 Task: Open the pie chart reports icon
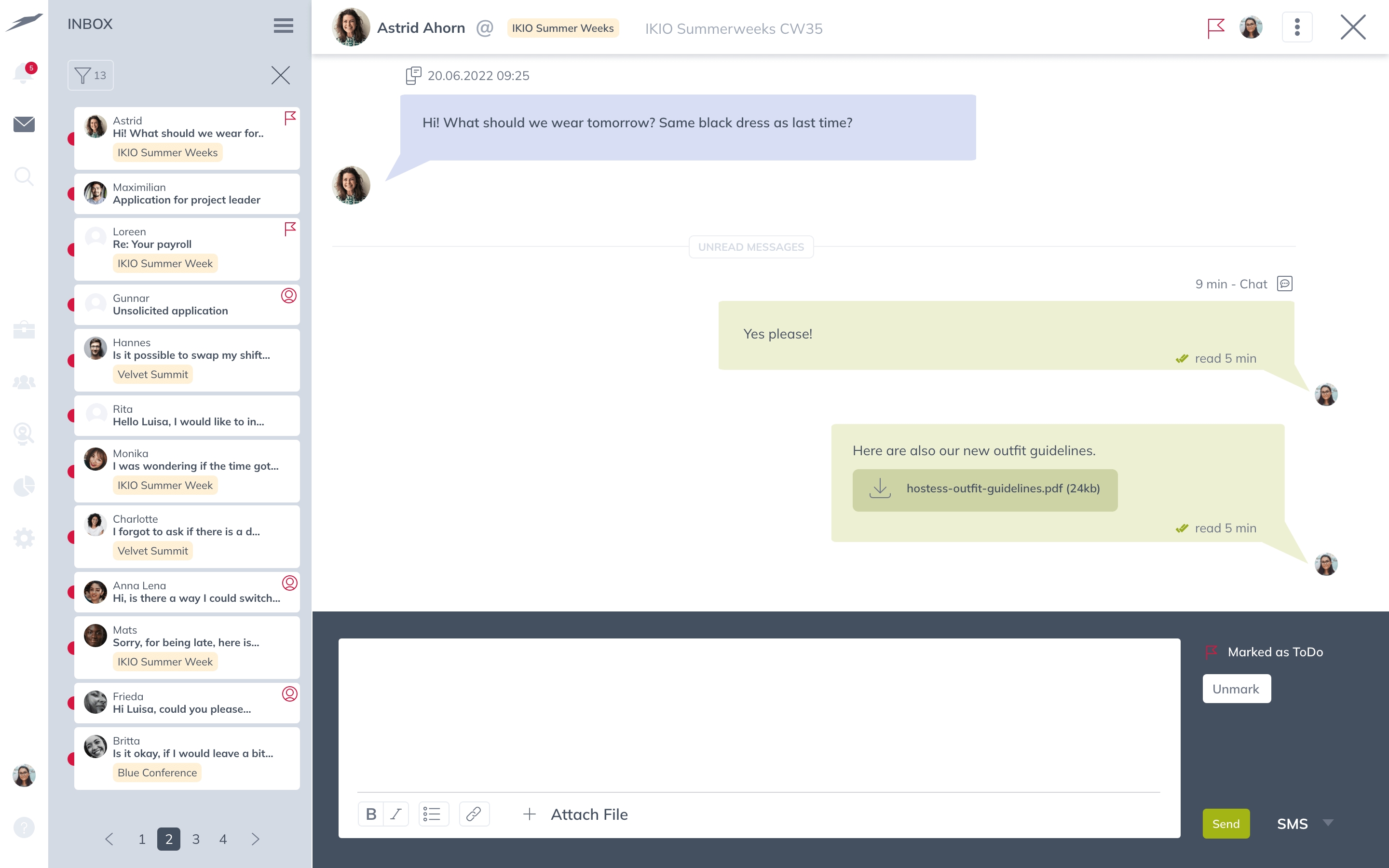coord(24,486)
